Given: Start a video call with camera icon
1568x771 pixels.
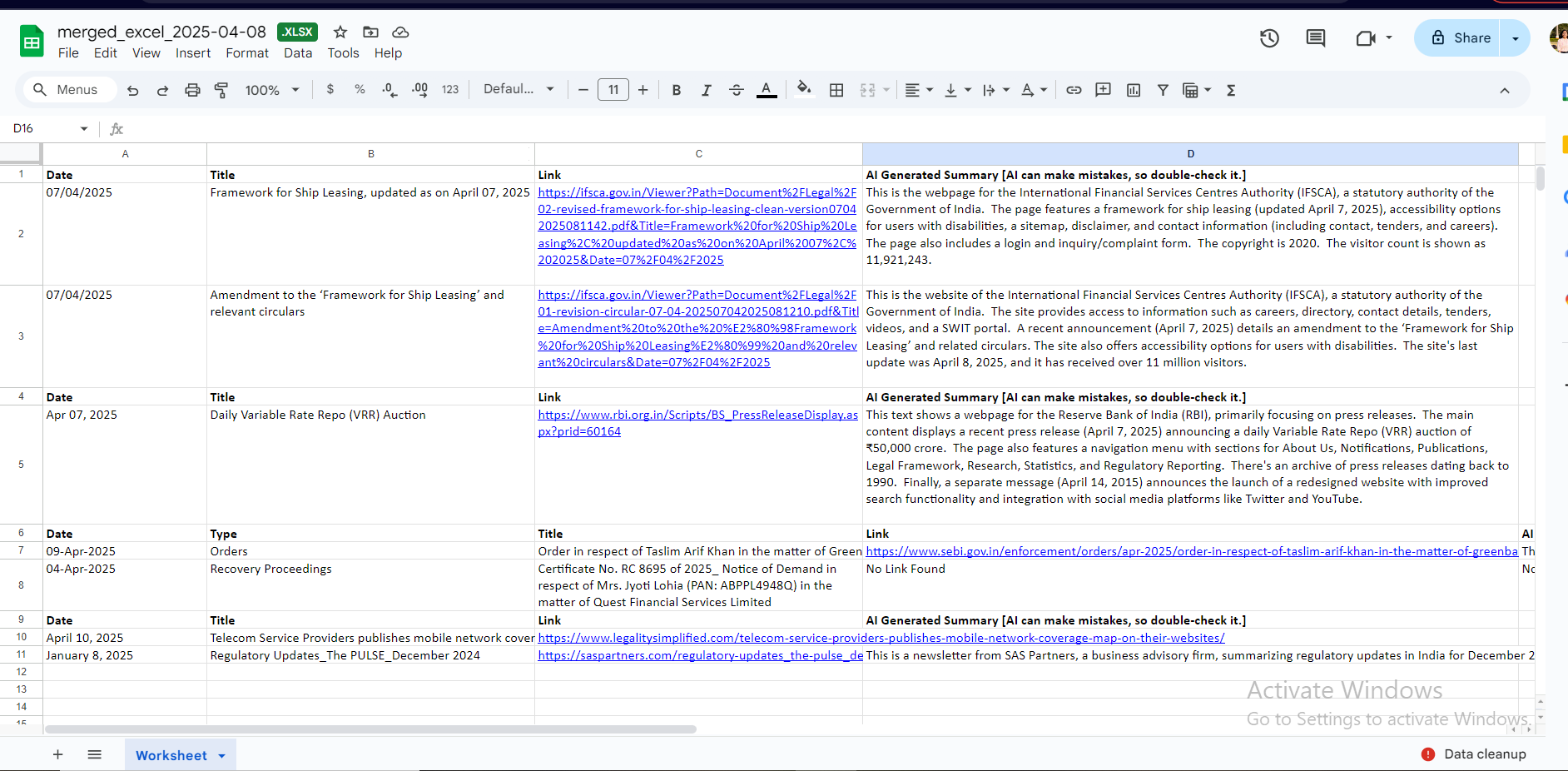Looking at the screenshot, I should pos(1366,38).
